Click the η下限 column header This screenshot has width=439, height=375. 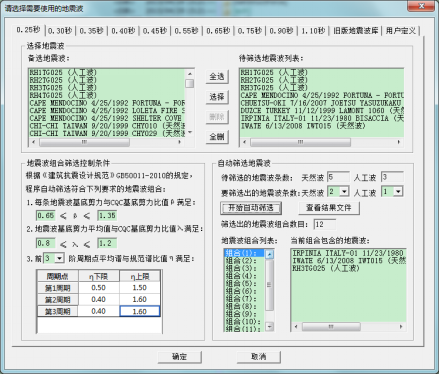pos(99,276)
